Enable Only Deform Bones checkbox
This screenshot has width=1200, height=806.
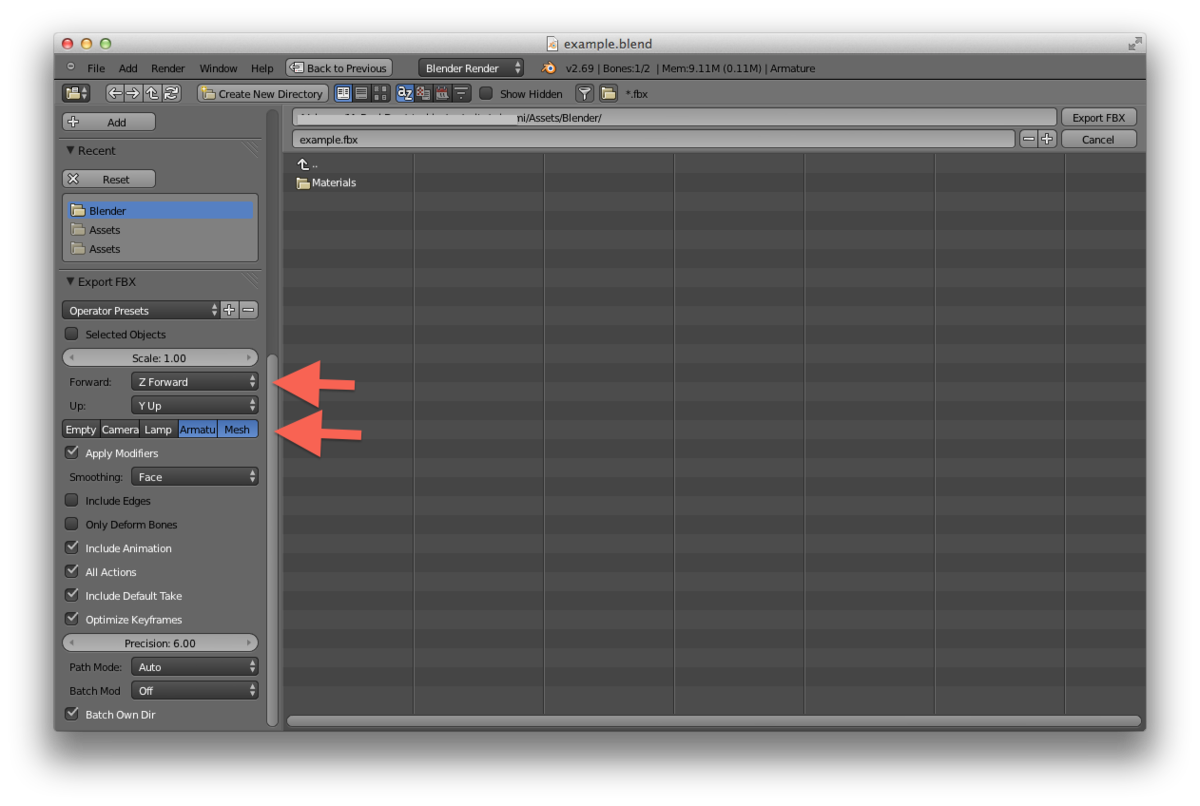tap(71, 524)
